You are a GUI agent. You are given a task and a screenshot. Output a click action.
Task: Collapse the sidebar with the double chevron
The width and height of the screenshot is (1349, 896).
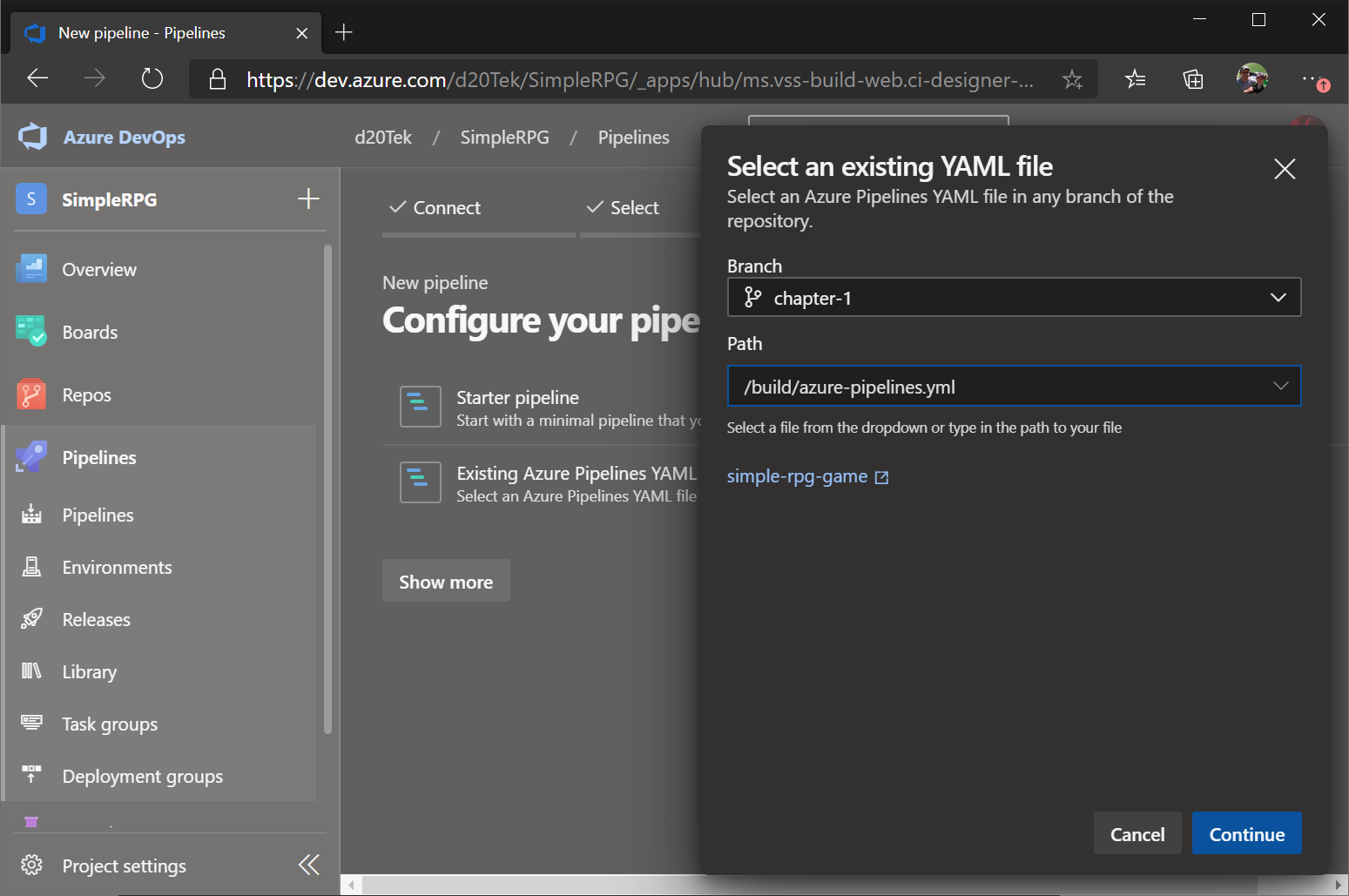point(308,864)
